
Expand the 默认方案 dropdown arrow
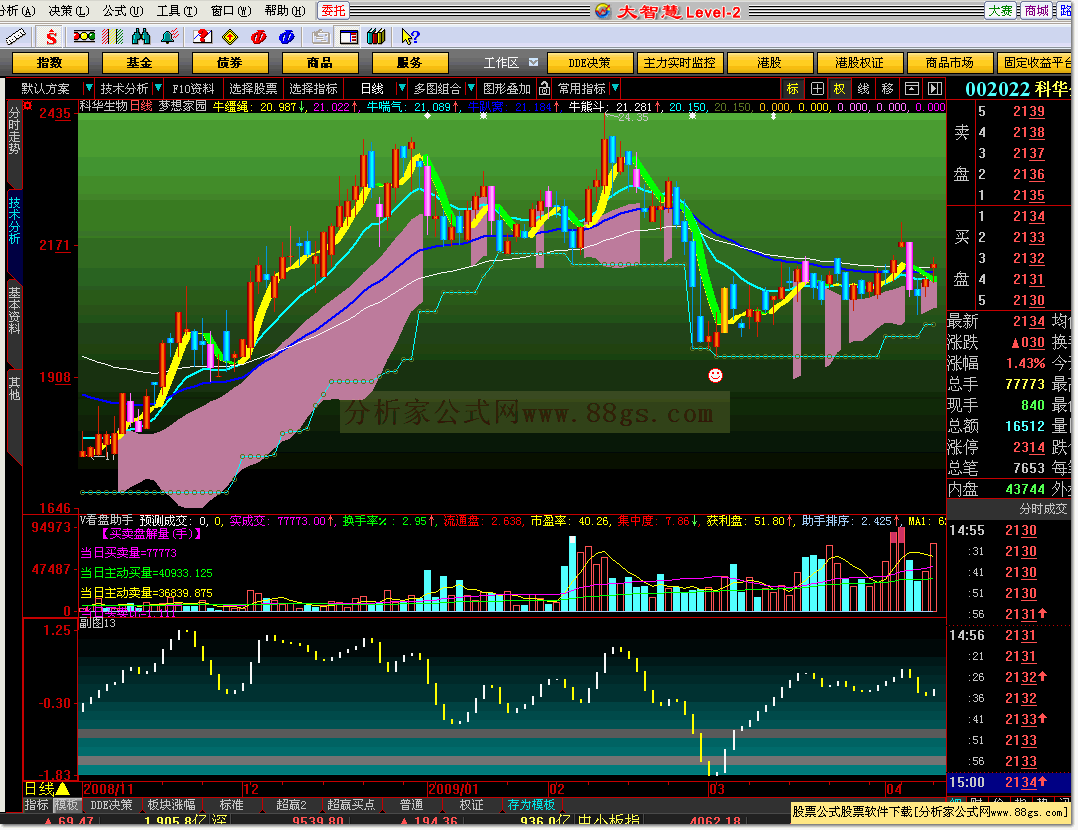click(x=88, y=89)
